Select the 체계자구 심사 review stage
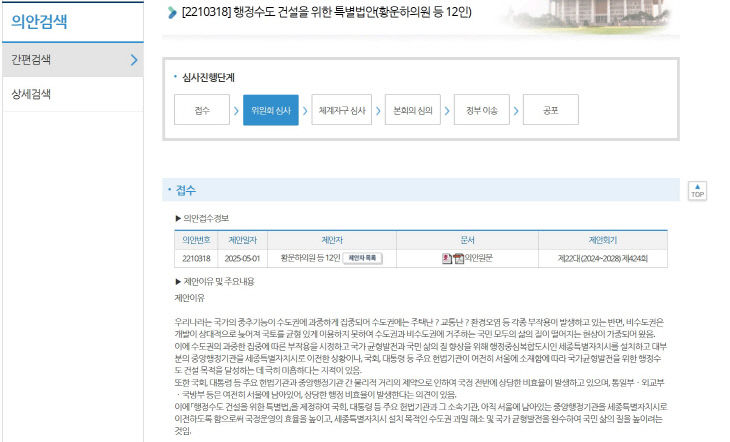Screen dimensions: 730x442 point(342,110)
